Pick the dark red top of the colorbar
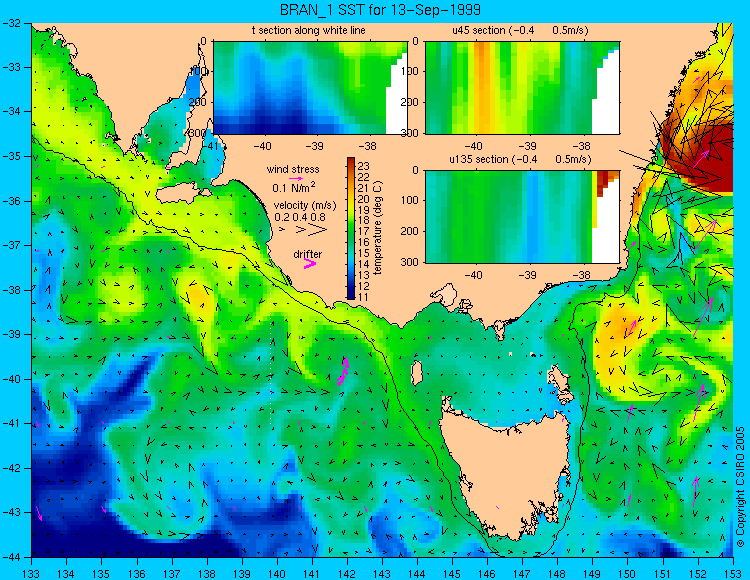 coord(351,162)
